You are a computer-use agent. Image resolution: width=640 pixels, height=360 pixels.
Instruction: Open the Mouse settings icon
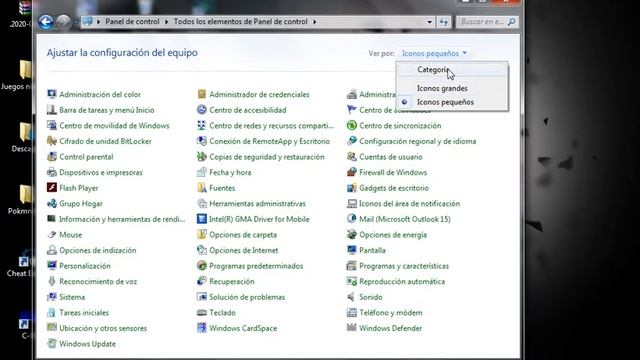(x=51, y=235)
